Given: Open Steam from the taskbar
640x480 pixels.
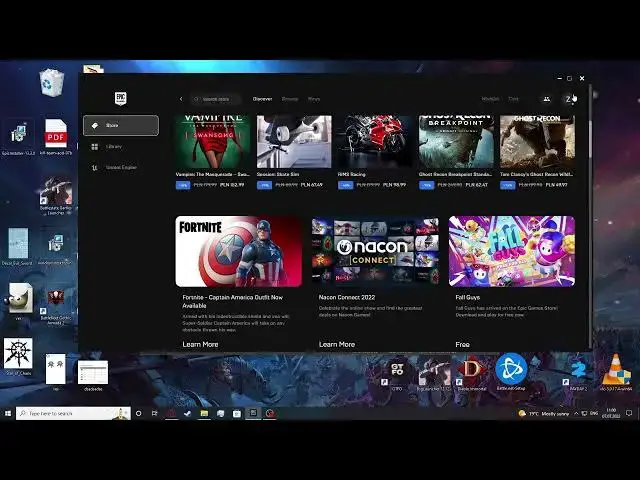Looking at the screenshot, I should (187, 413).
